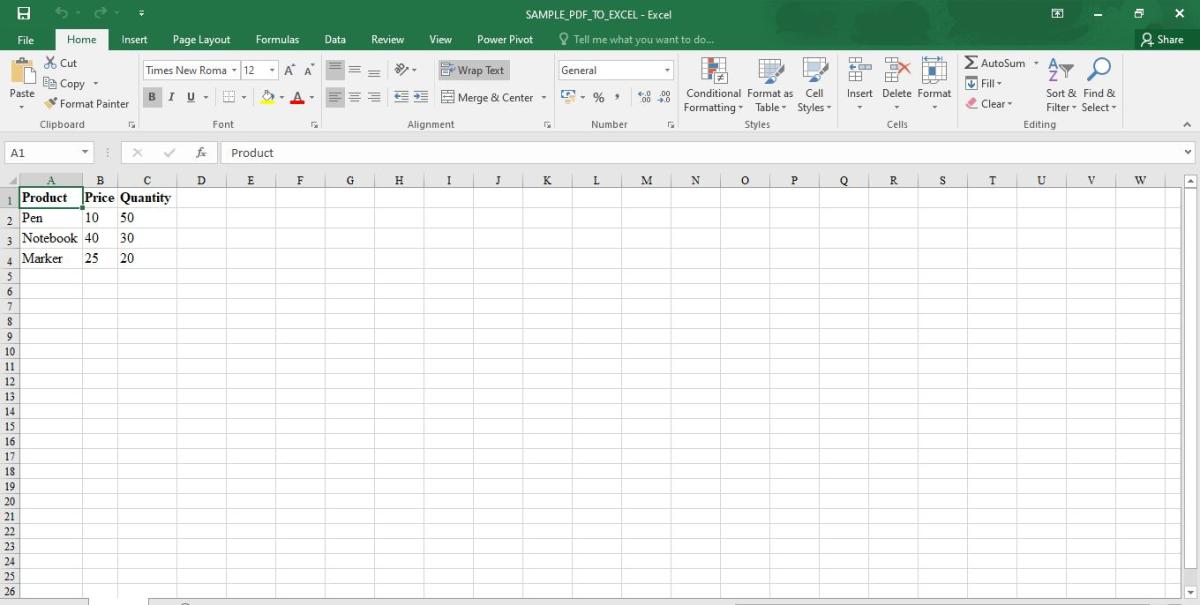Click the Format Painter icon
1200x605 pixels.
point(51,104)
